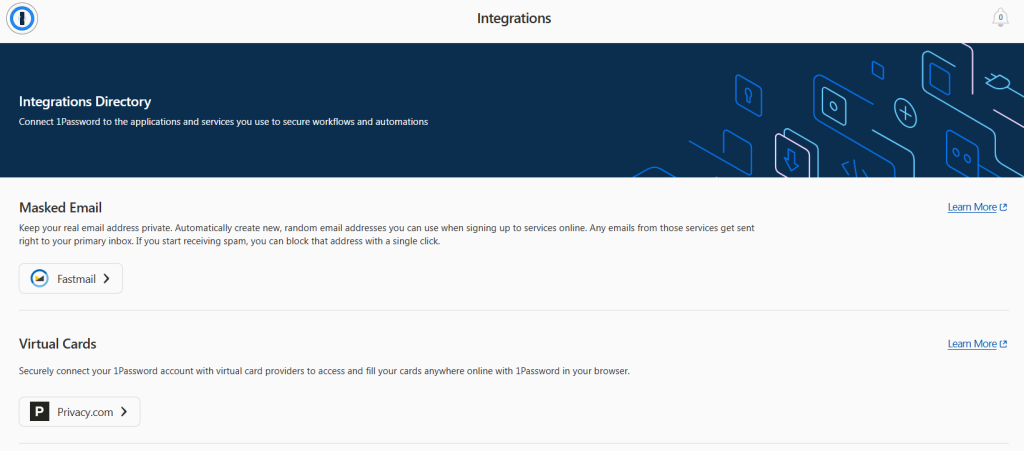1024x451 pixels.
Task: Open the Fastmail integration button
Action: 71,279
